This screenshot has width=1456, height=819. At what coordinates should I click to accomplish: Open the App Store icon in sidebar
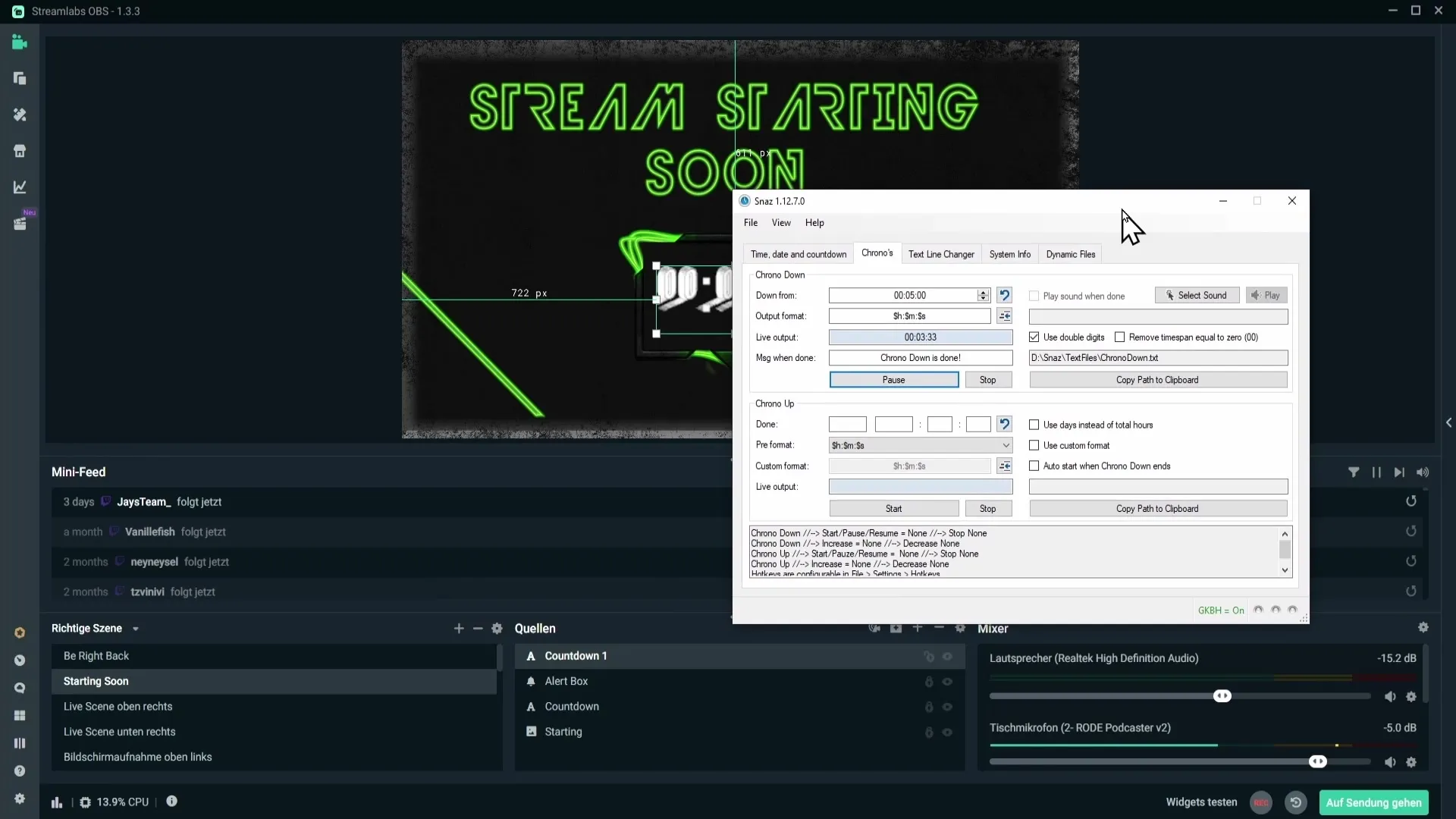pos(20,151)
